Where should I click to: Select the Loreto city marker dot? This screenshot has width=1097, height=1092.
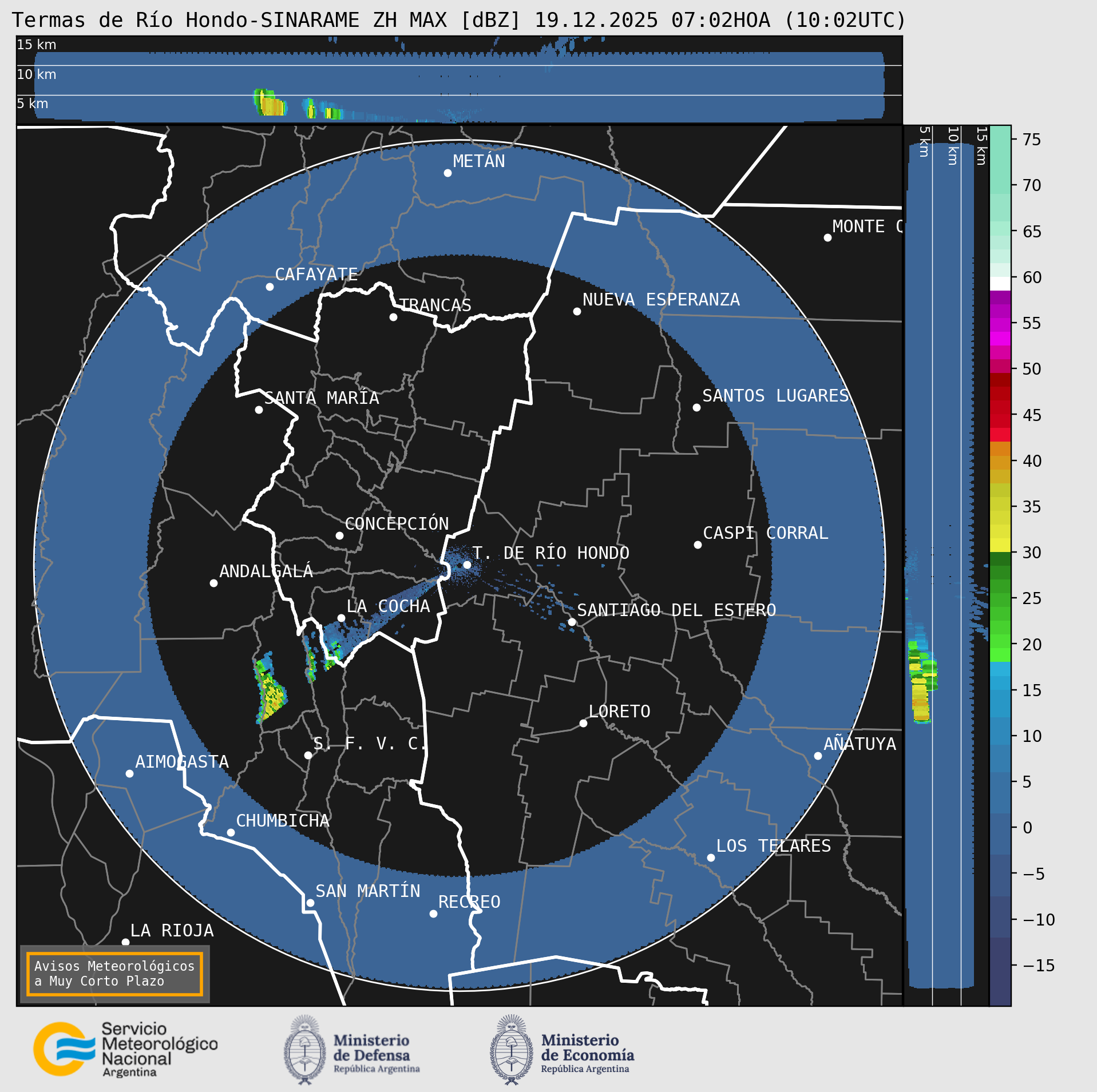(x=583, y=724)
